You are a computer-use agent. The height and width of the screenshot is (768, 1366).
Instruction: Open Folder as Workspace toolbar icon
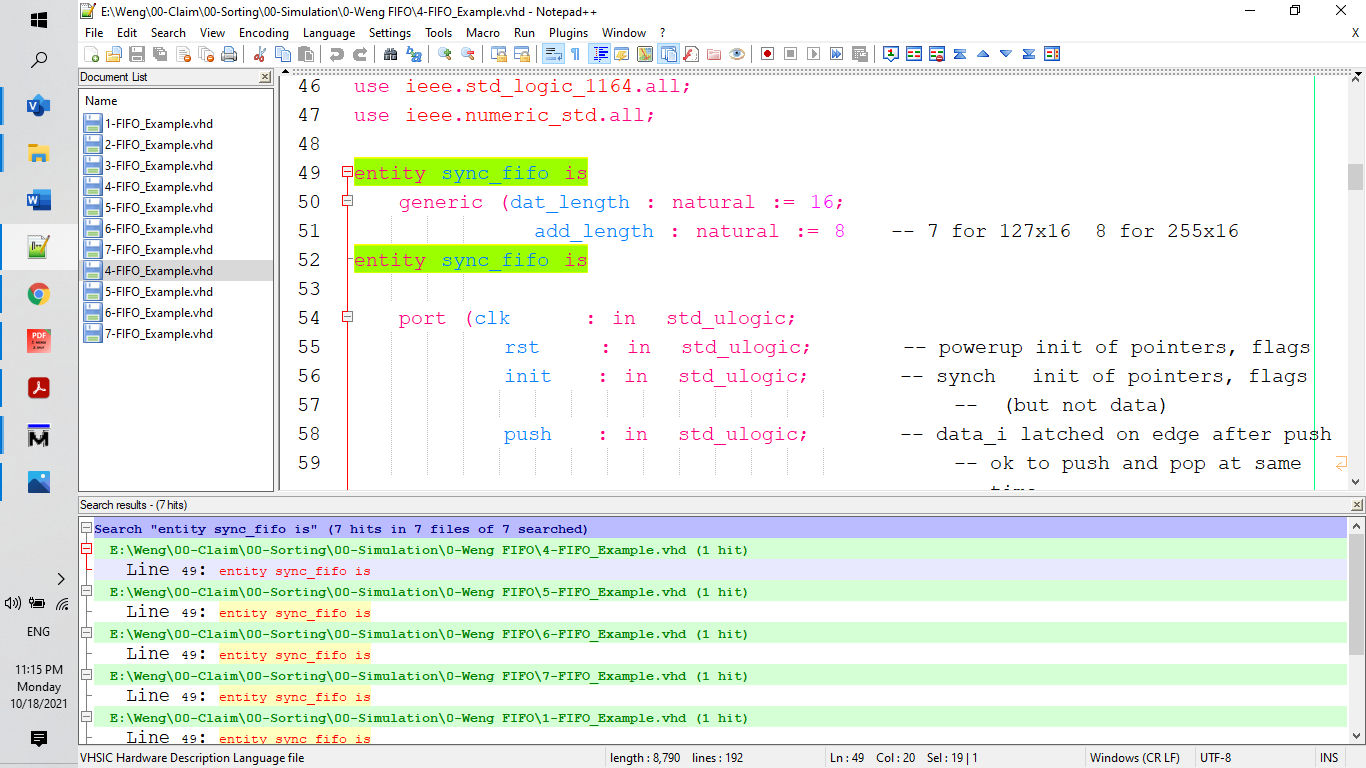[x=714, y=54]
